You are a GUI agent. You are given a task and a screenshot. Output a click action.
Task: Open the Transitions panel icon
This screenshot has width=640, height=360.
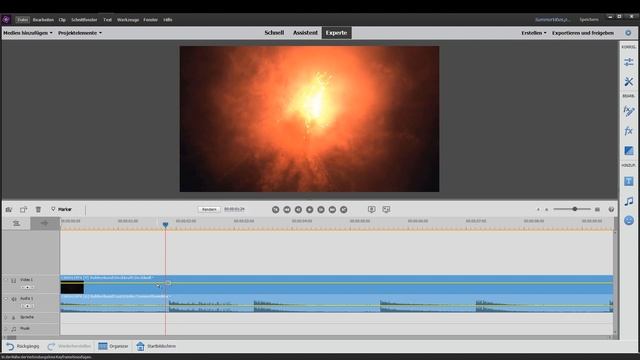[x=629, y=151]
